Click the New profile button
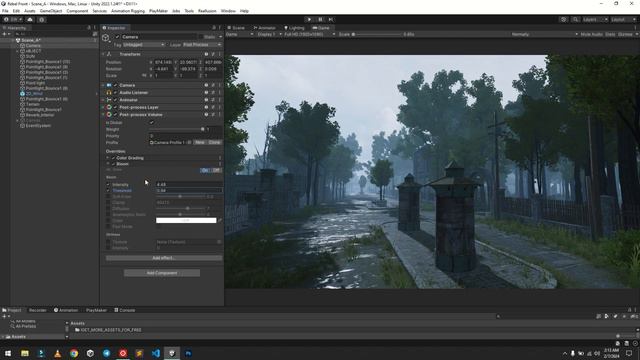Screen dimensions: 640x360 tap(200, 142)
